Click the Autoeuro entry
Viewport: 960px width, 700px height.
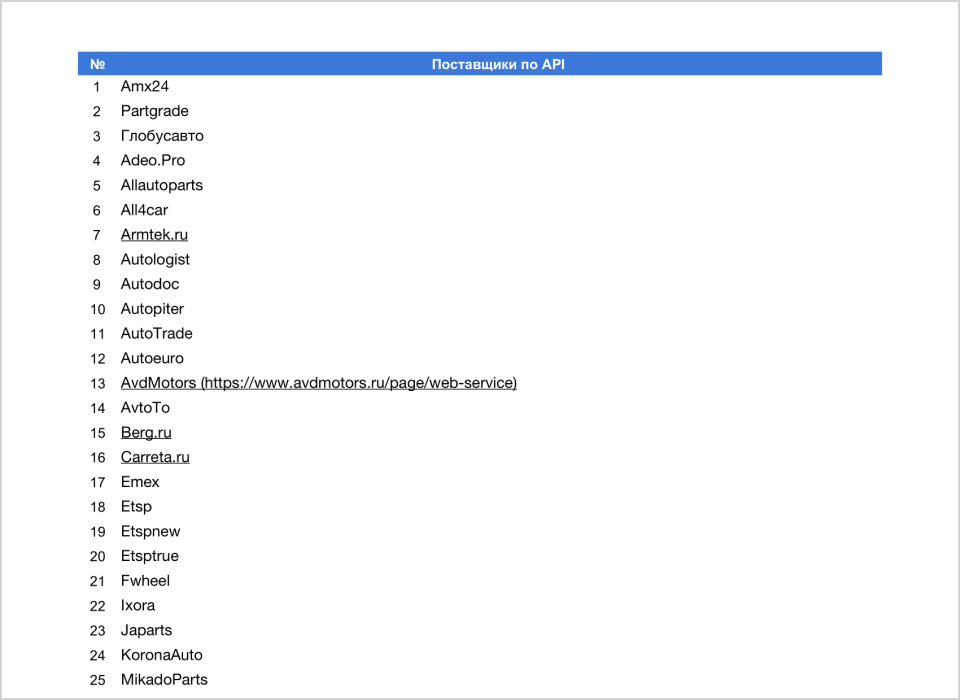point(152,358)
